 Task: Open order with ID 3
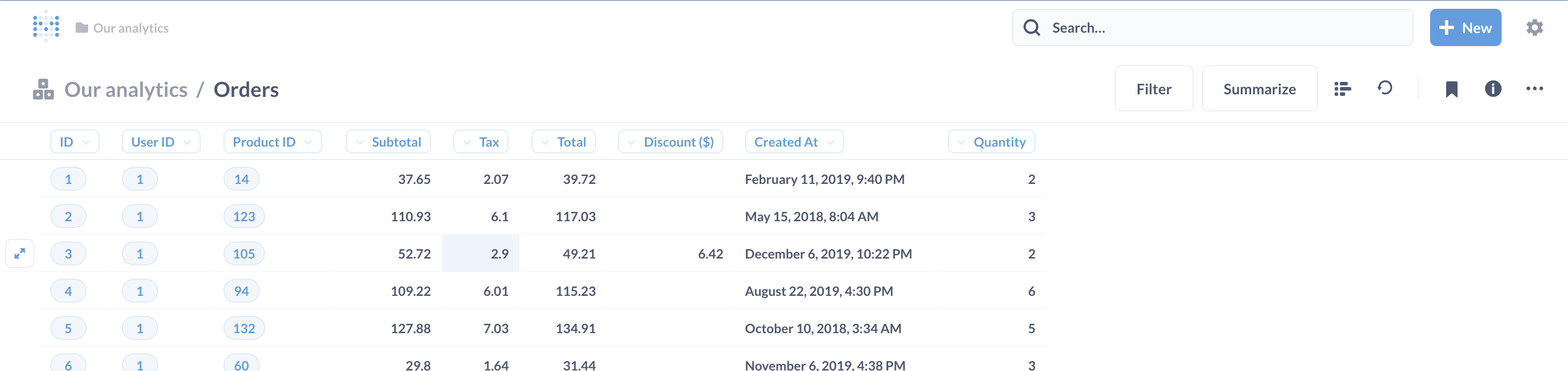68,253
